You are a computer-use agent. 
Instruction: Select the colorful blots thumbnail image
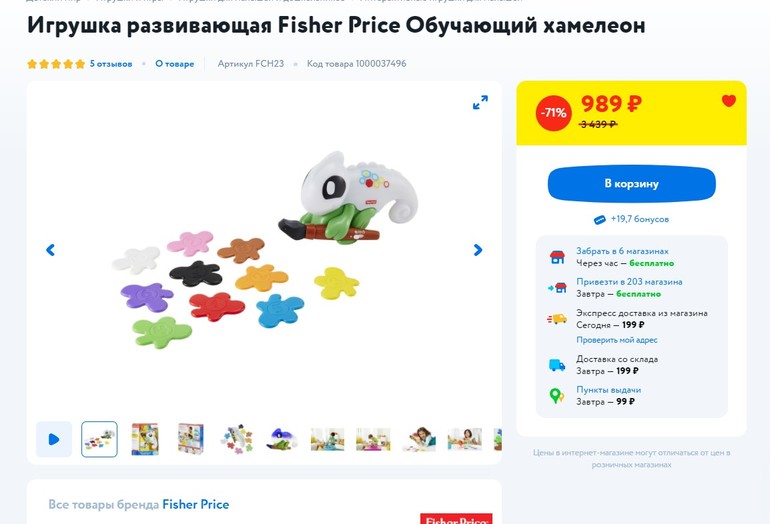click(x=236, y=439)
